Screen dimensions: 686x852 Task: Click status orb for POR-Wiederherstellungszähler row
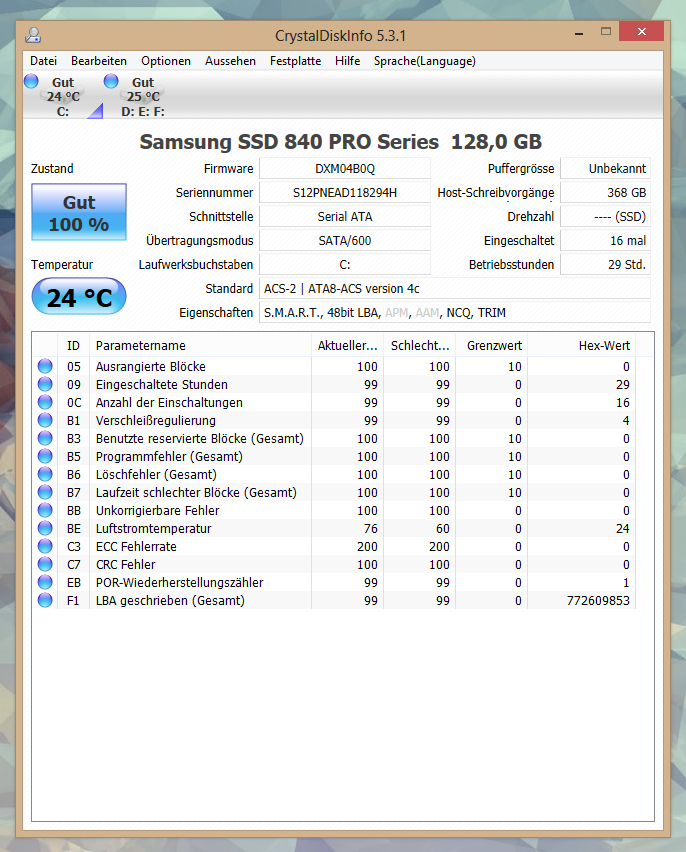tap(45, 582)
